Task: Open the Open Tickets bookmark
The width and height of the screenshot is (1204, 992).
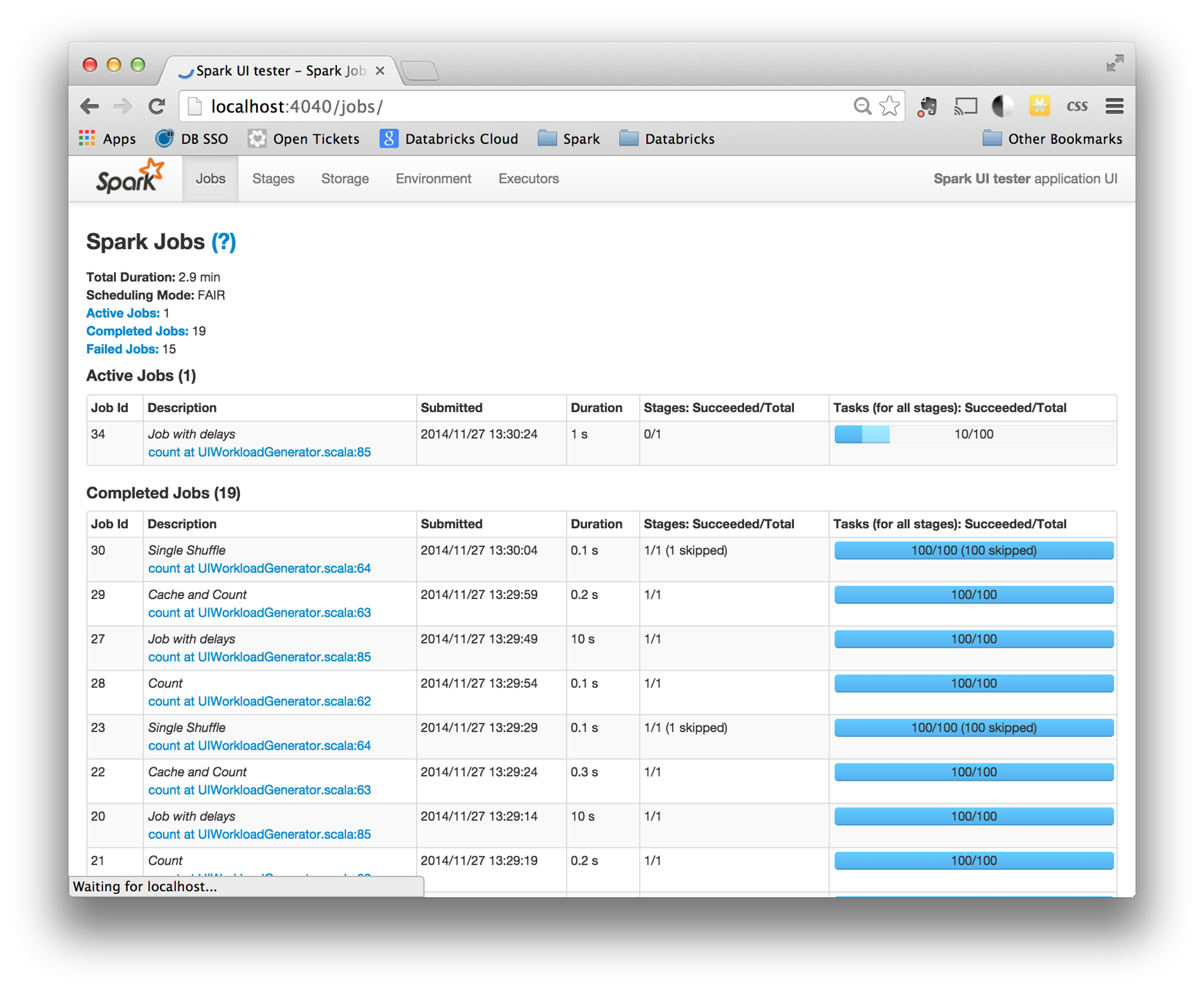Action: tap(304, 139)
